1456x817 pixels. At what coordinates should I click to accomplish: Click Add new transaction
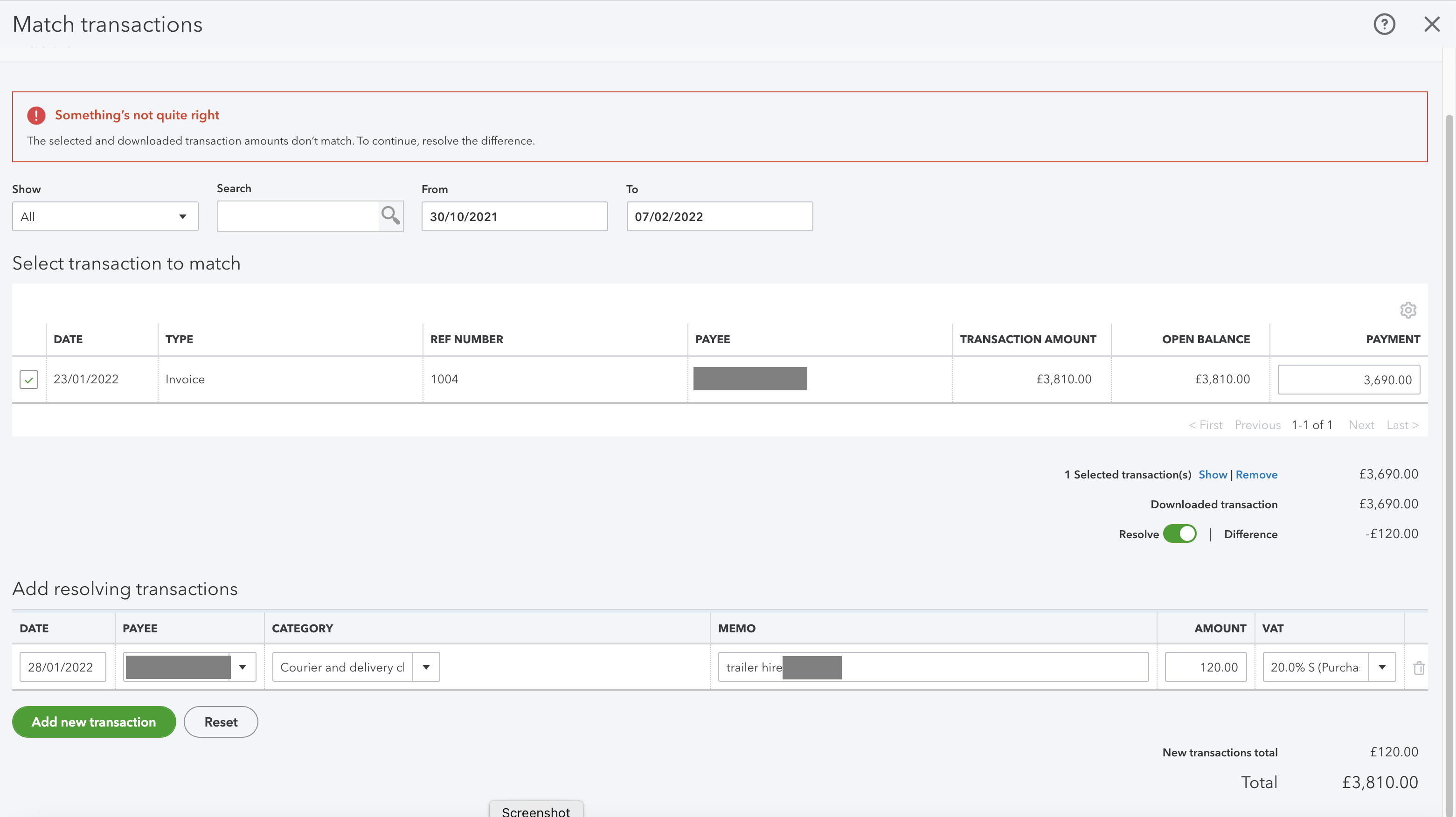click(93, 721)
